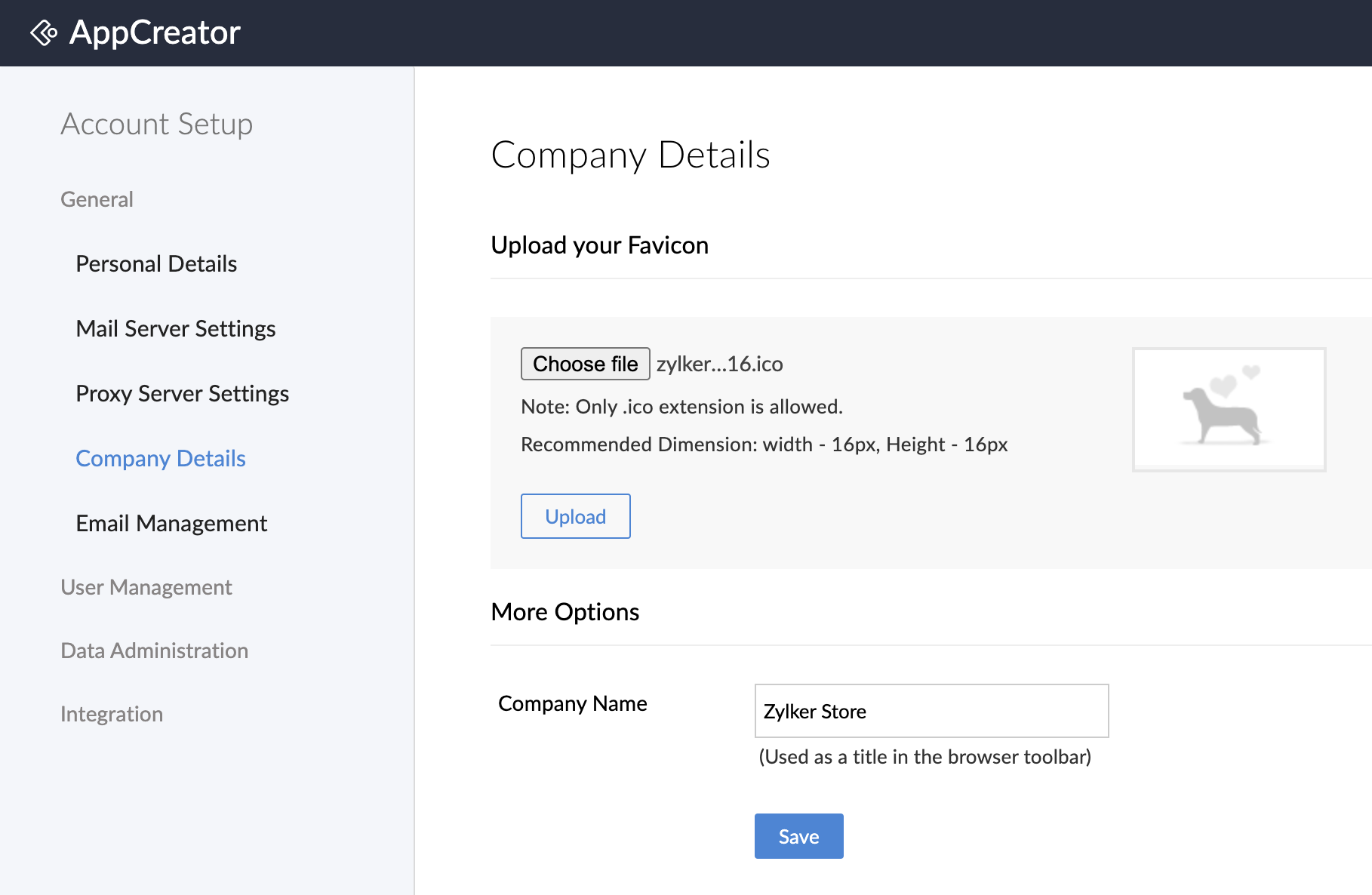Focus the Company Name text field
This screenshot has width=1372, height=895.
[931, 711]
